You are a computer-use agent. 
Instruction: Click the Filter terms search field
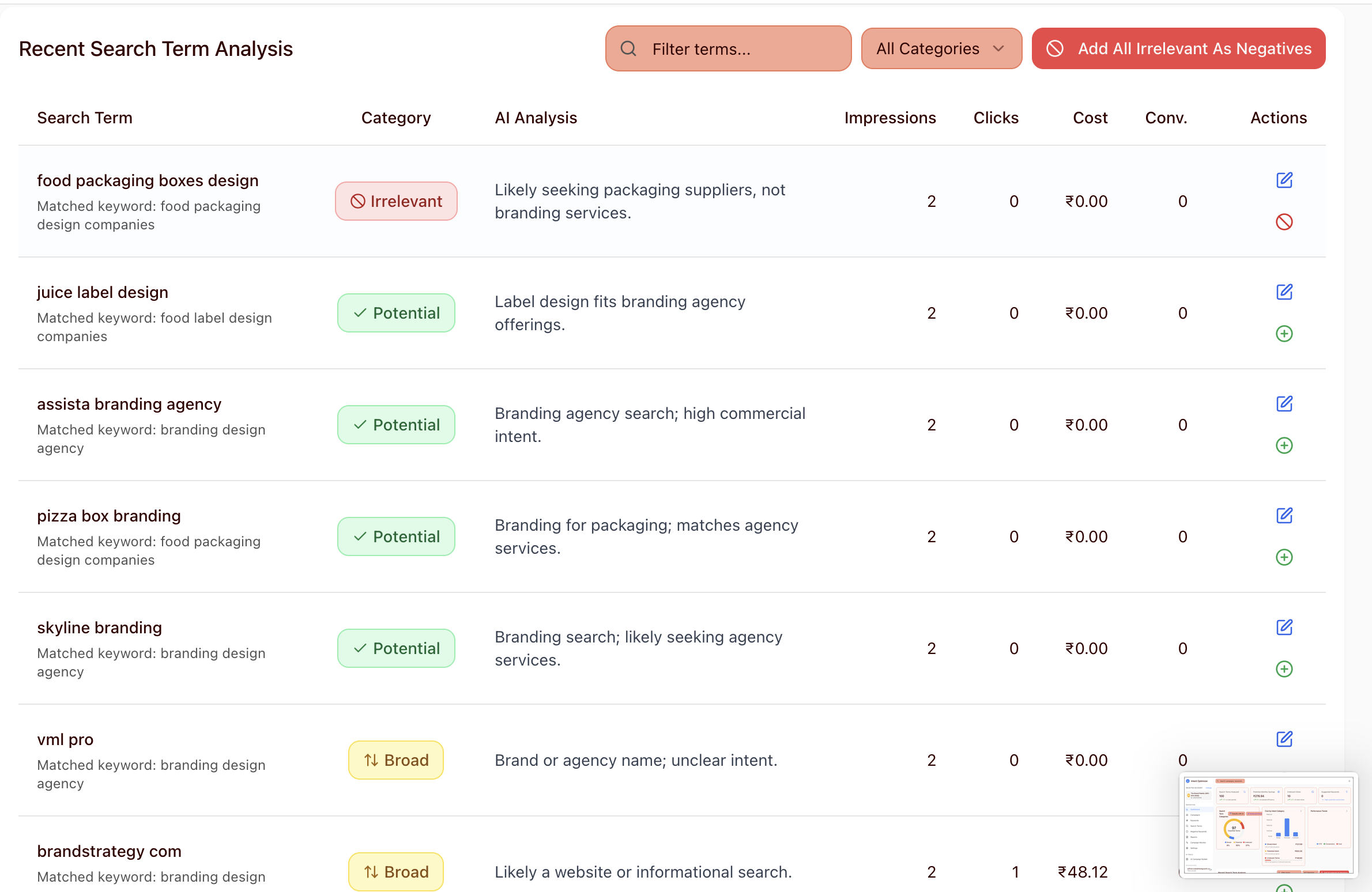(x=728, y=48)
